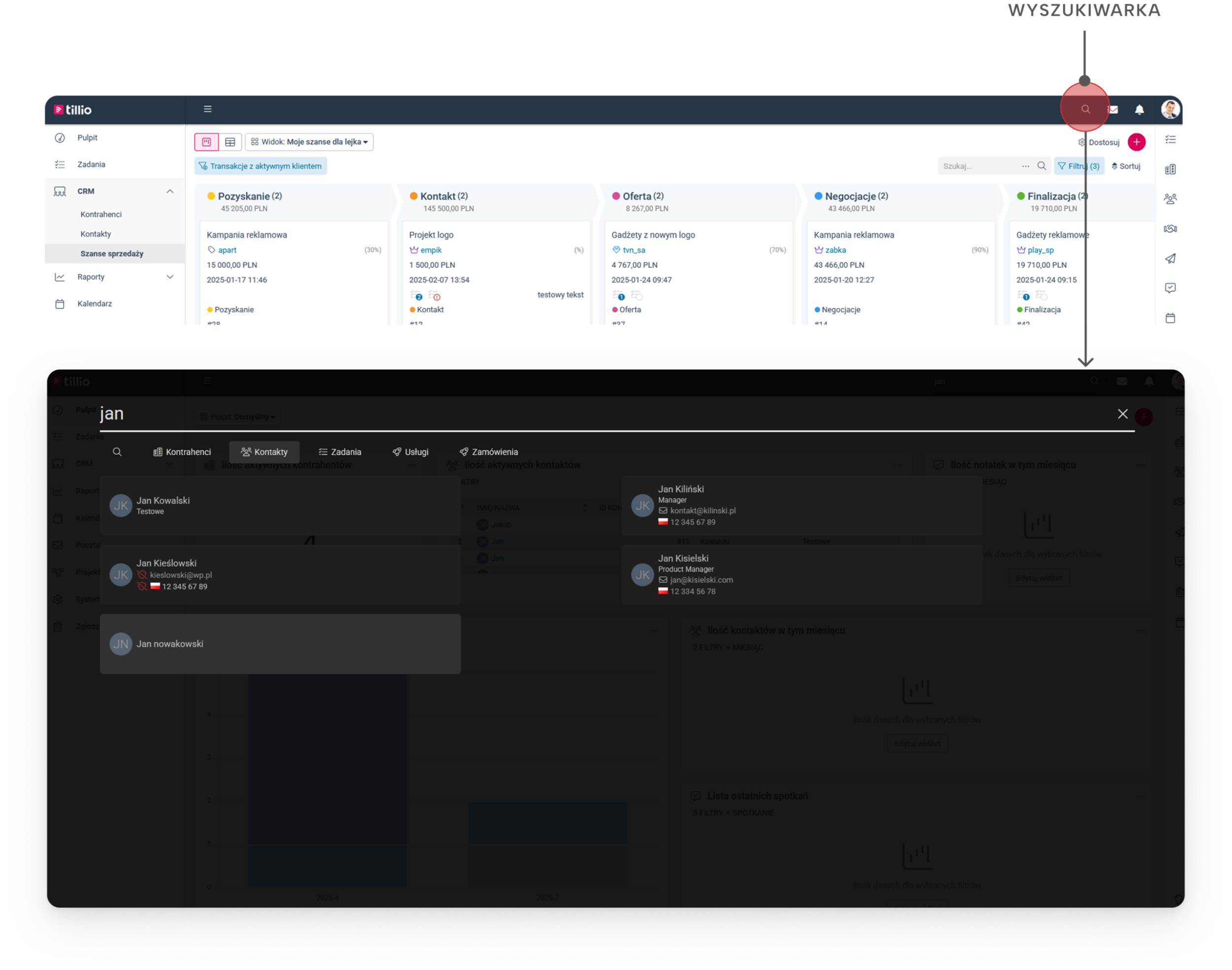
Task: Select Kontrahenci tab in search overlay
Action: [182, 452]
